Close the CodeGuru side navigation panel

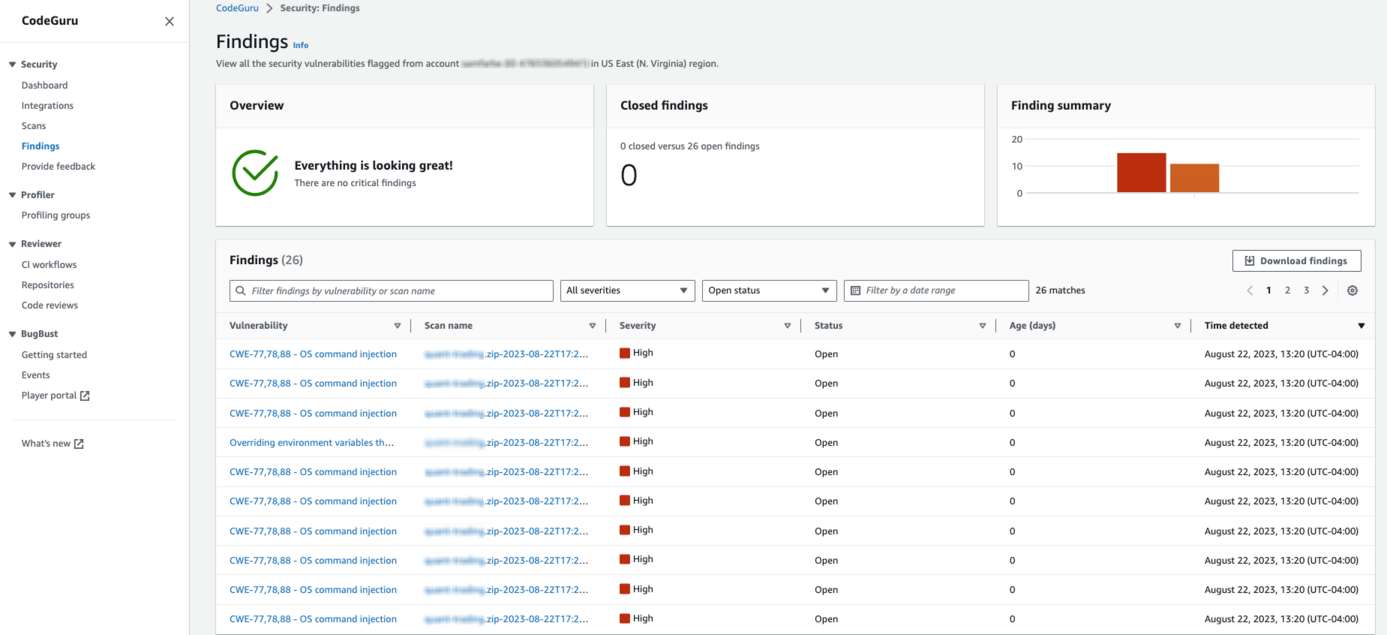(x=169, y=21)
